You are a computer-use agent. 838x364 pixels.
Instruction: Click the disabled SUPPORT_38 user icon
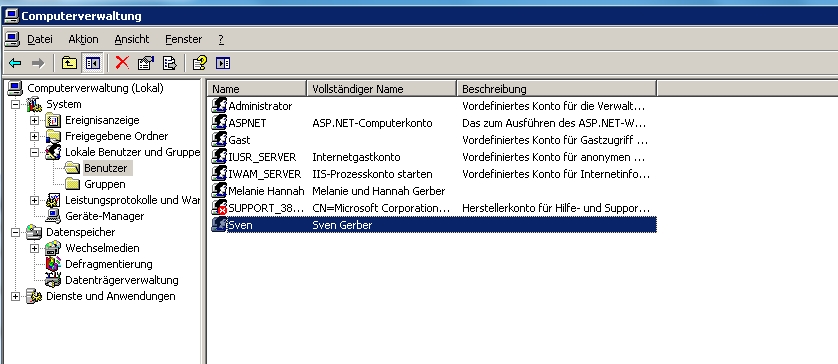coord(219,207)
